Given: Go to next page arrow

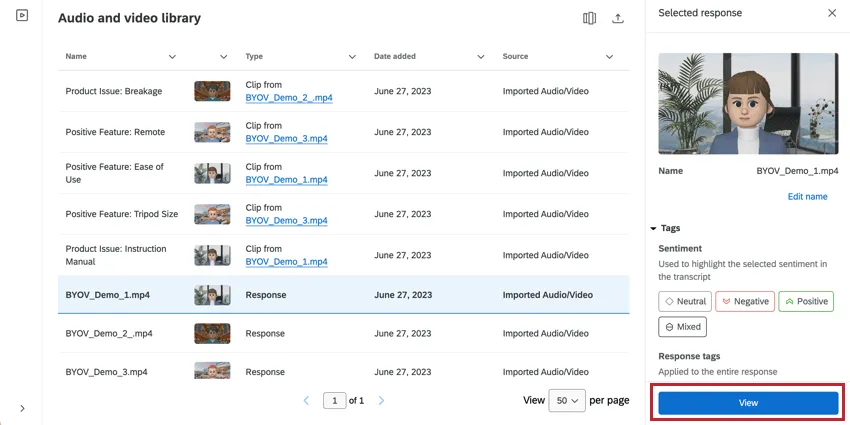Looking at the screenshot, I should (381, 401).
